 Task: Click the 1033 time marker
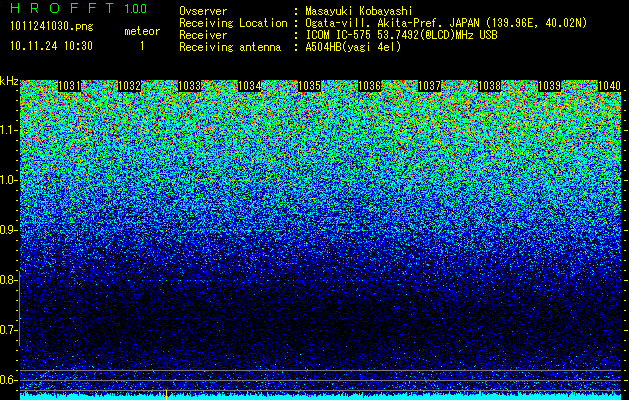pos(189,86)
